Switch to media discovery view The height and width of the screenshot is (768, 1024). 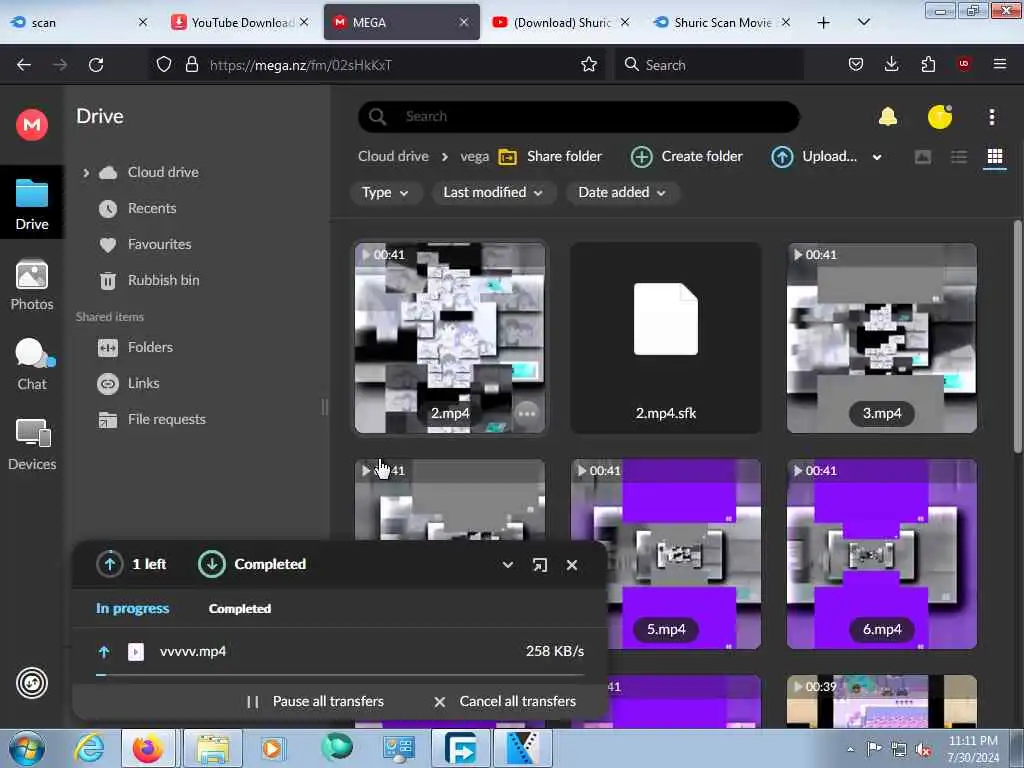coord(922,157)
